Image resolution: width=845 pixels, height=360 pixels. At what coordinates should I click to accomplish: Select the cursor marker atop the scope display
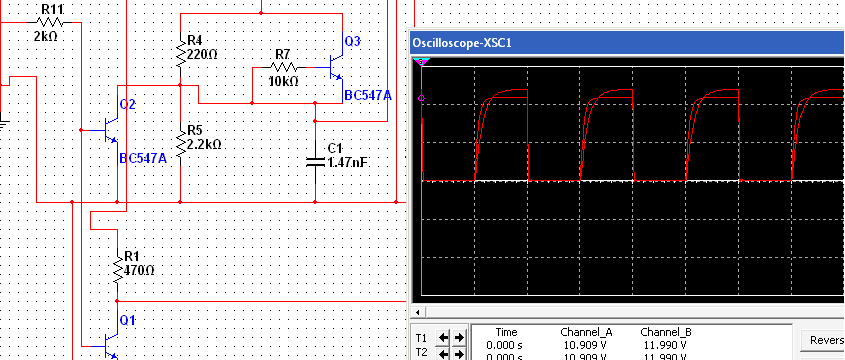coord(421,62)
